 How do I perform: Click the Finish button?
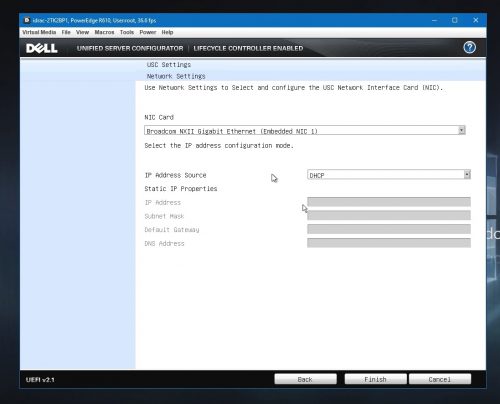pyautogui.click(x=375, y=379)
